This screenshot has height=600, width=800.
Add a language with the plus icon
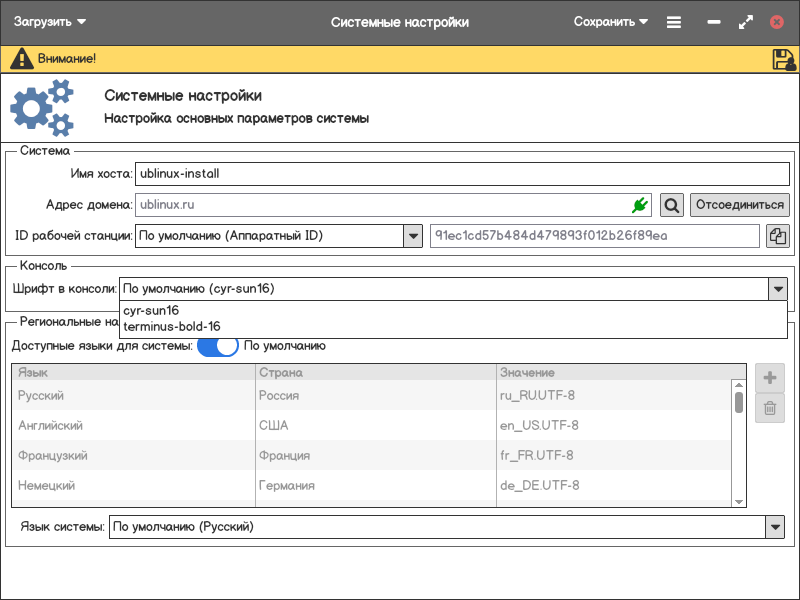(x=770, y=378)
